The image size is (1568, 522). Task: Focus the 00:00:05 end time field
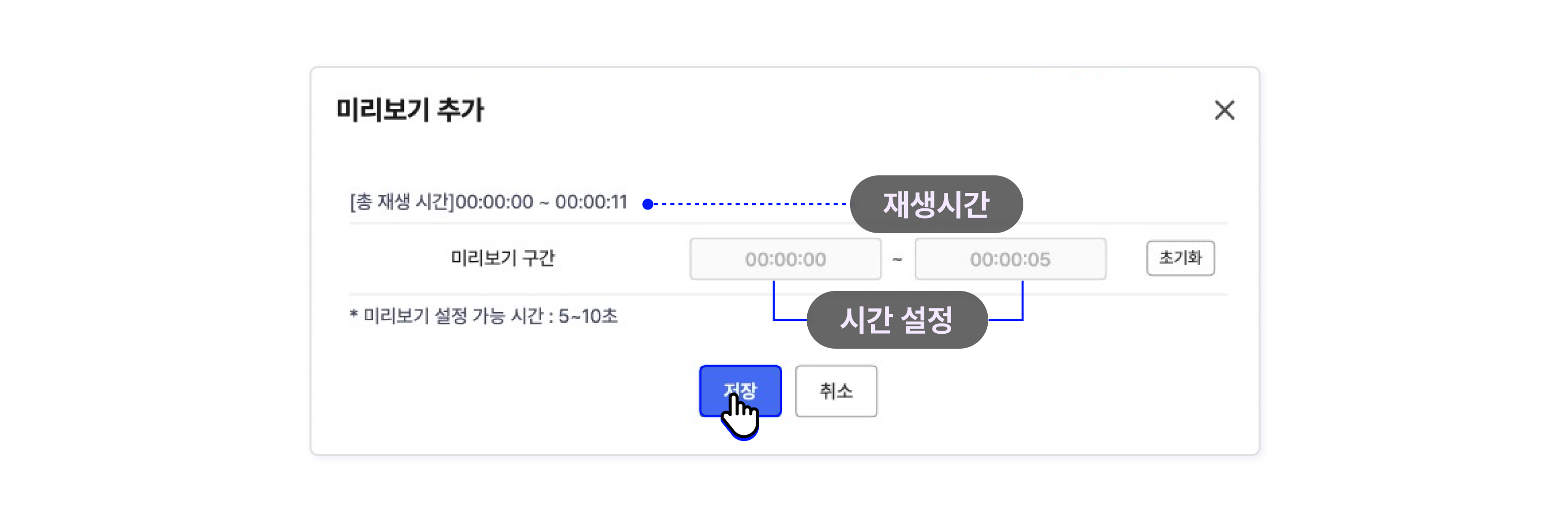coord(1010,259)
